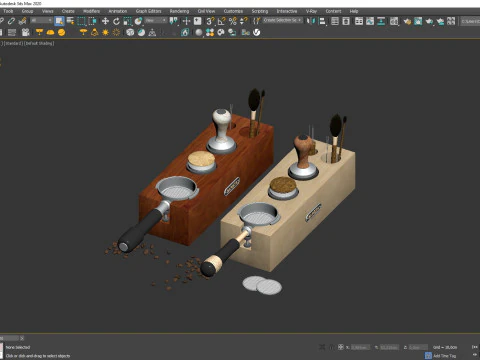
Task: Click Edit Named Selection Sets icon
Action: [x=256, y=21]
